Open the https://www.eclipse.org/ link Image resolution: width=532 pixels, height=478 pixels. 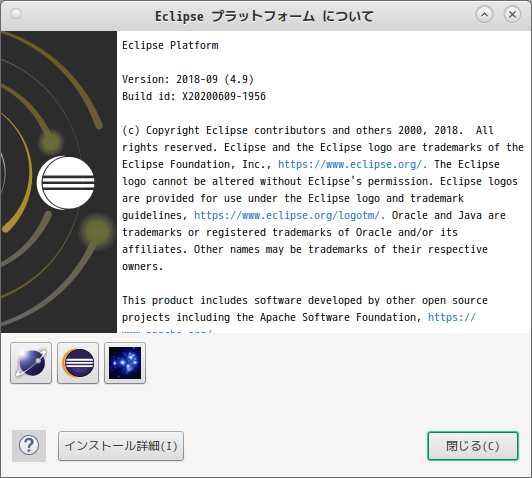click(x=352, y=165)
